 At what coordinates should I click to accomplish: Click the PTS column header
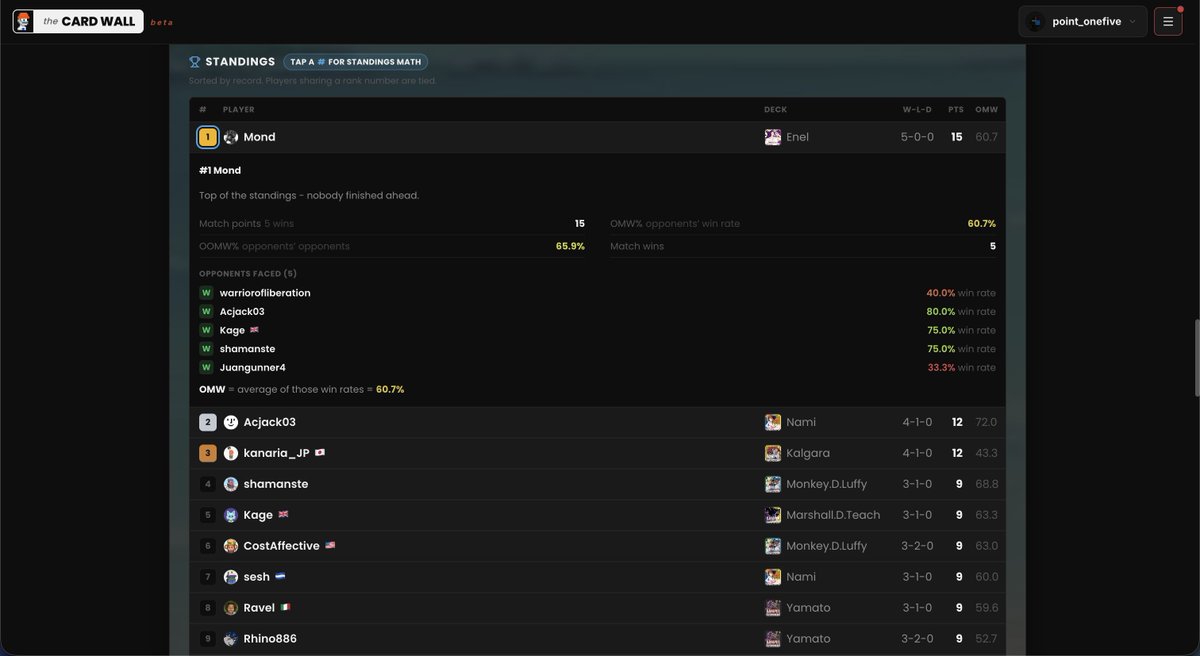coord(956,110)
